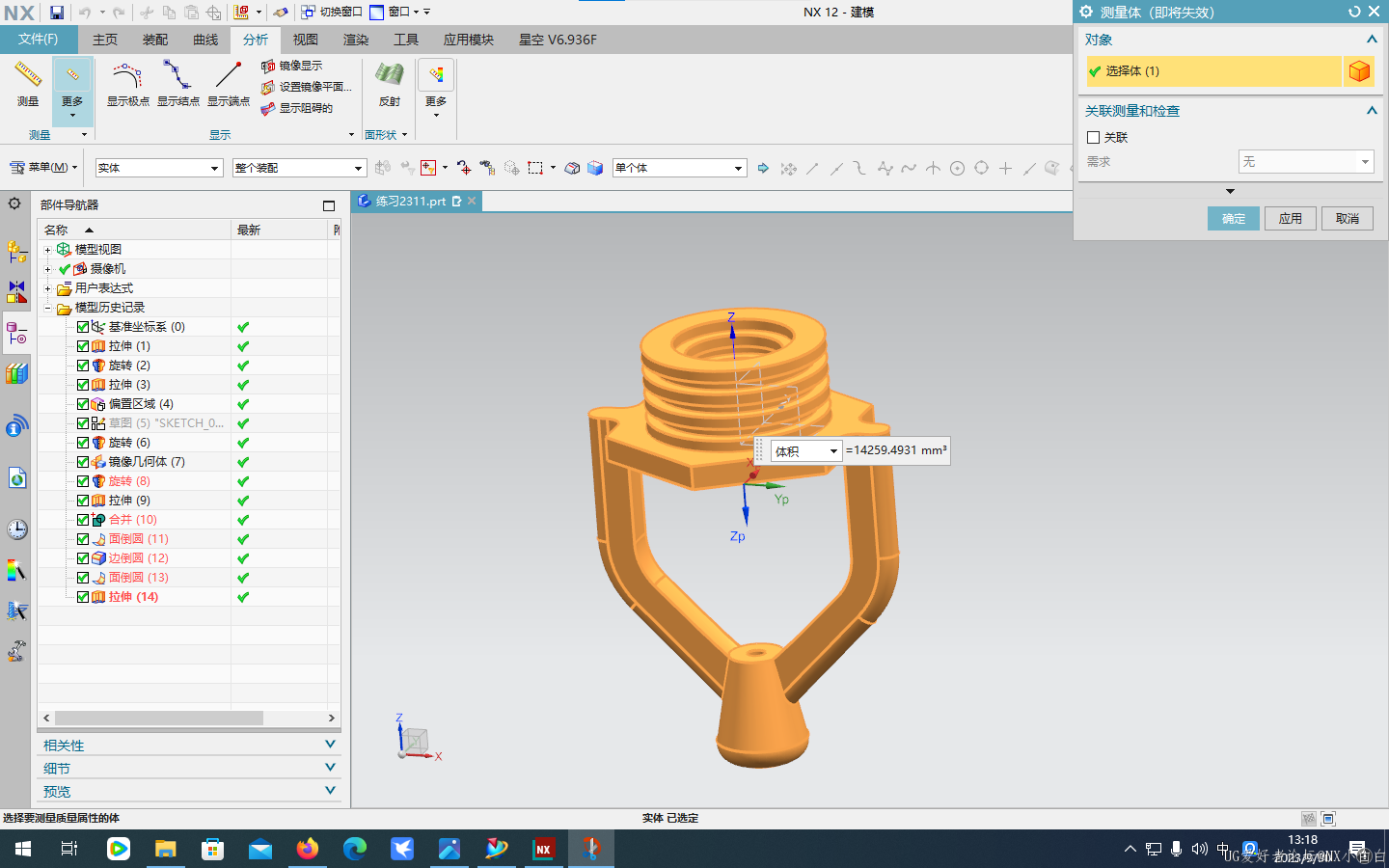Screen dimensions: 1389x868
Task: Switch to the 应用模块 application ribbon tab
Action: point(469,40)
